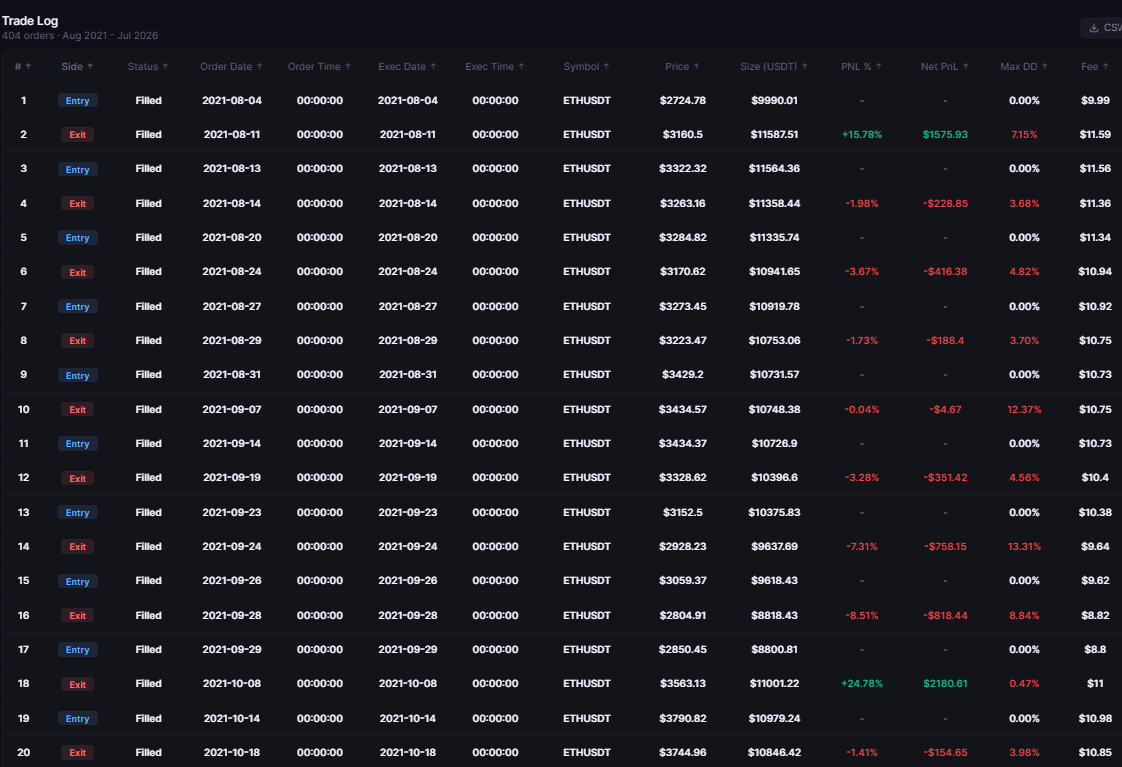Click the Exit badge in row 2

[77, 135]
